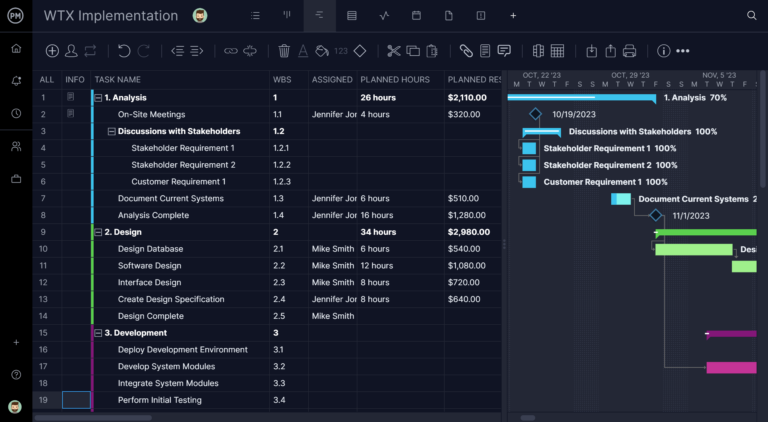This screenshot has width=768, height=422.
Task: Click the assign user icon in toolbar
Action: [x=72, y=51]
